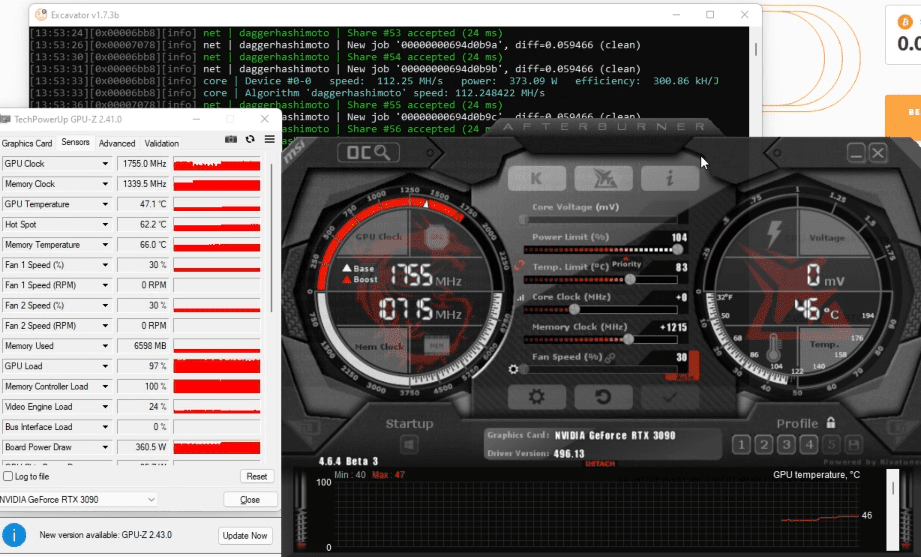Open Afterburner information button
This screenshot has height=557, width=921.
(x=670, y=178)
